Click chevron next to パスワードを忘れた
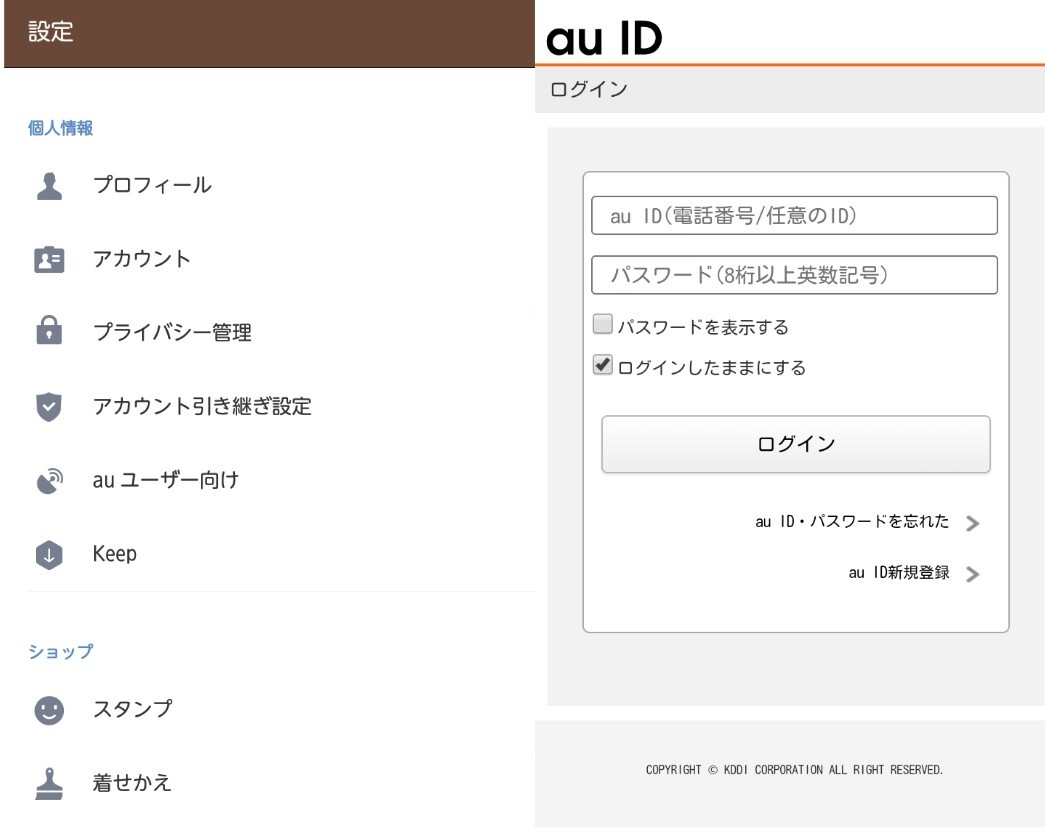Viewport: 1045px width, 834px height. (972, 523)
